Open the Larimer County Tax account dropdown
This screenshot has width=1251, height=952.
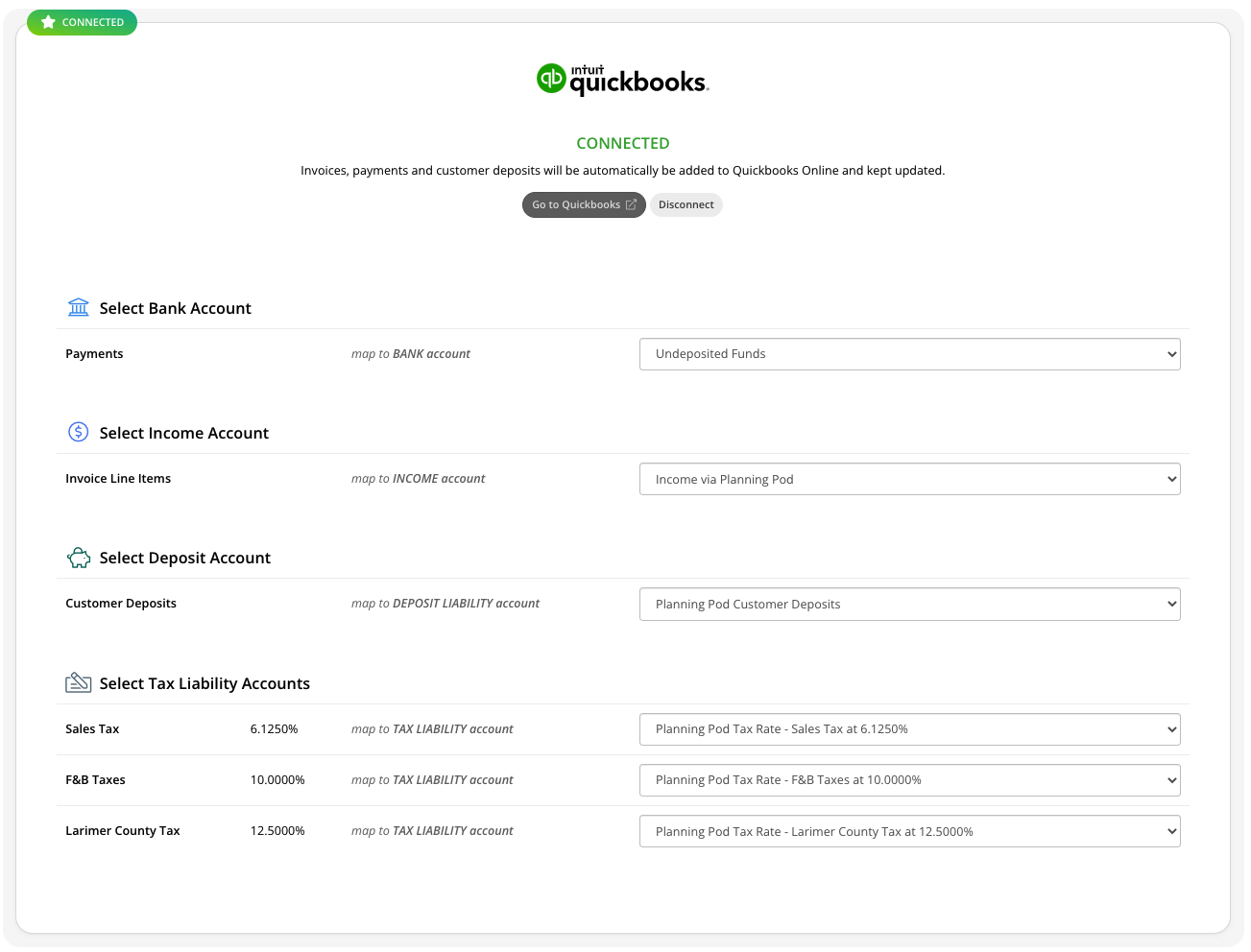pyautogui.click(x=909, y=831)
